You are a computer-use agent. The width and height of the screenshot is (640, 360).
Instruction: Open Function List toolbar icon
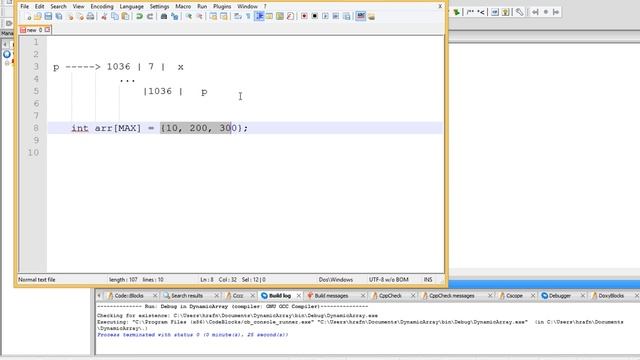290,16
